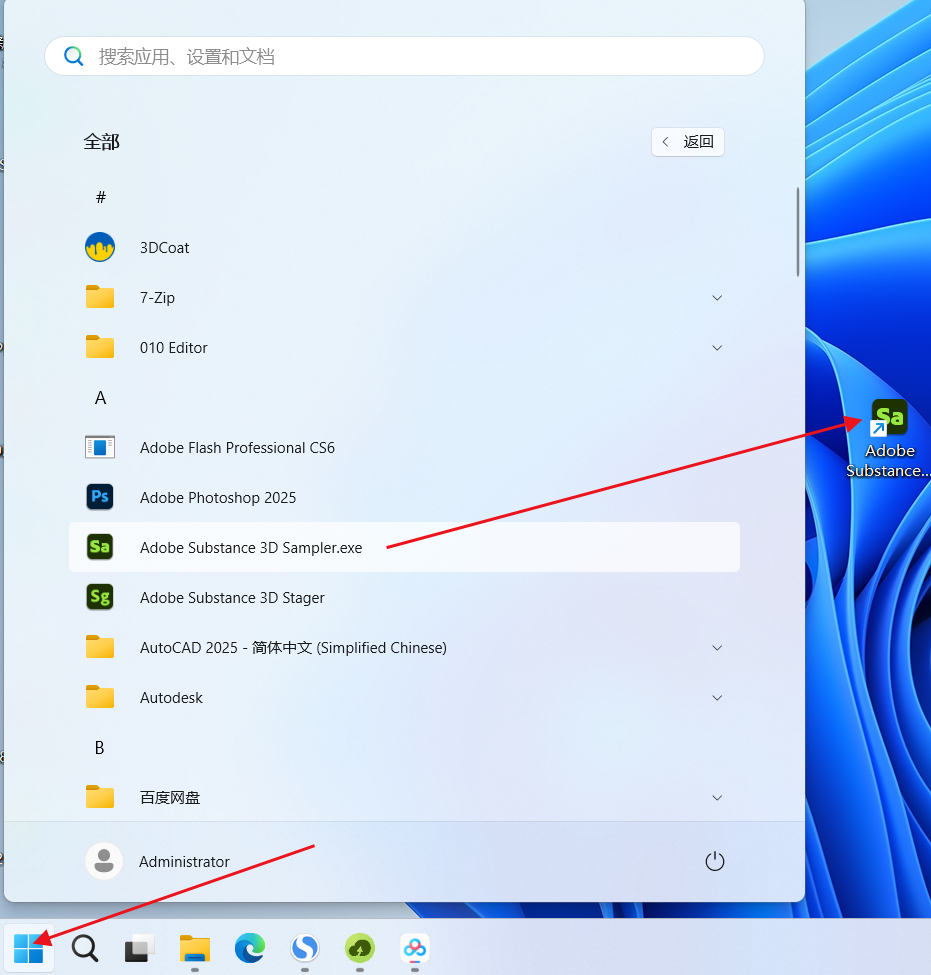Click the search magnifier icon in search box
The image size is (931, 975).
tap(73, 57)
